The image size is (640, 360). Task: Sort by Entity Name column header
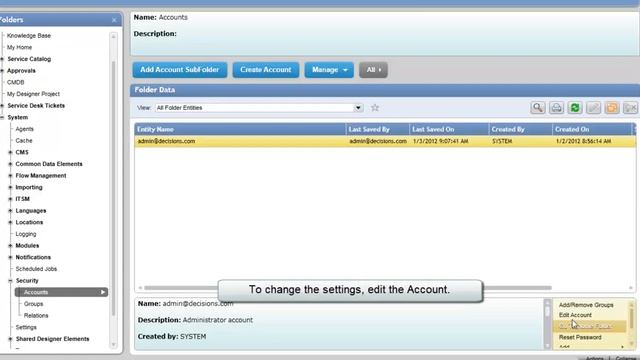click(240, 129)
